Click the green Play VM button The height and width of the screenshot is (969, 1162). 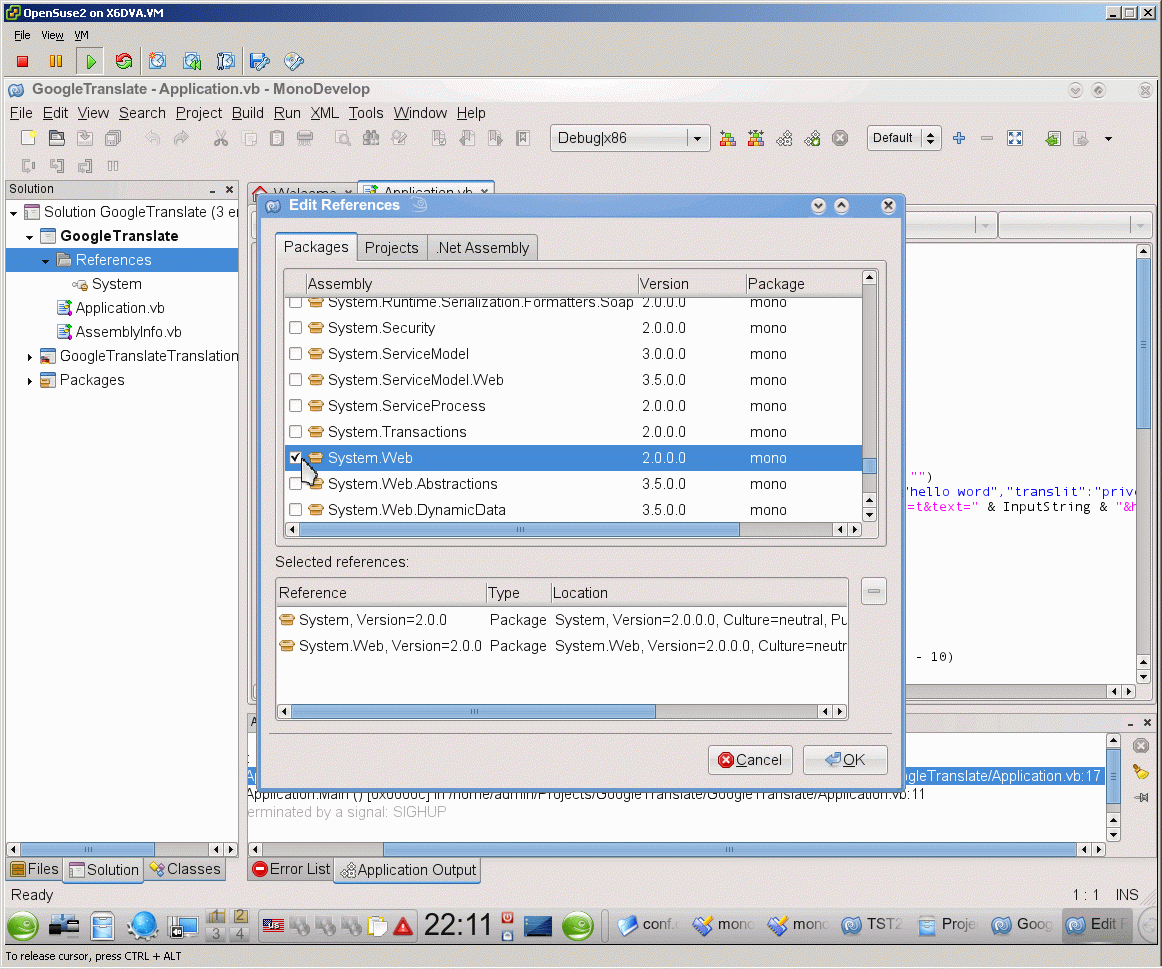(90, 61)
